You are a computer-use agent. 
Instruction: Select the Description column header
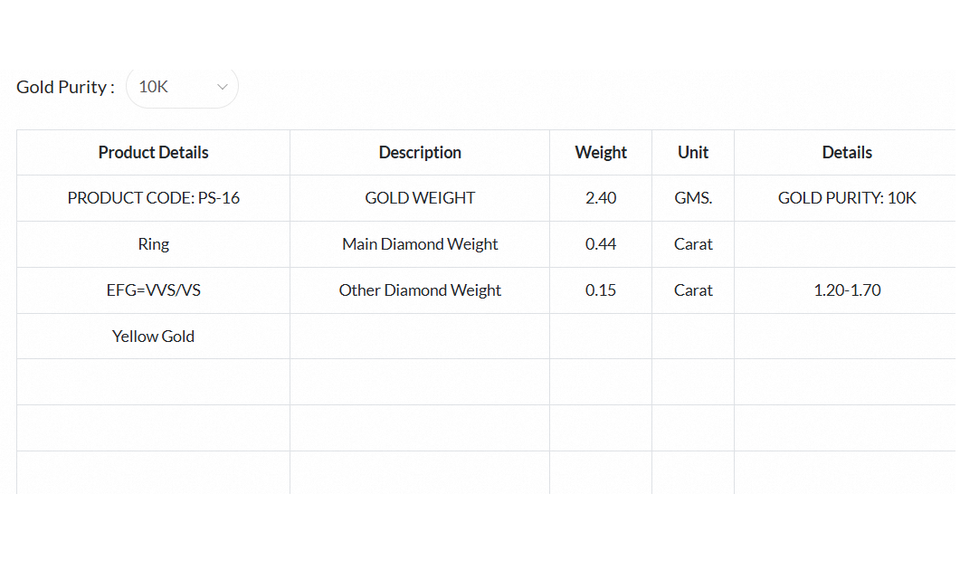tap(420, 152)
